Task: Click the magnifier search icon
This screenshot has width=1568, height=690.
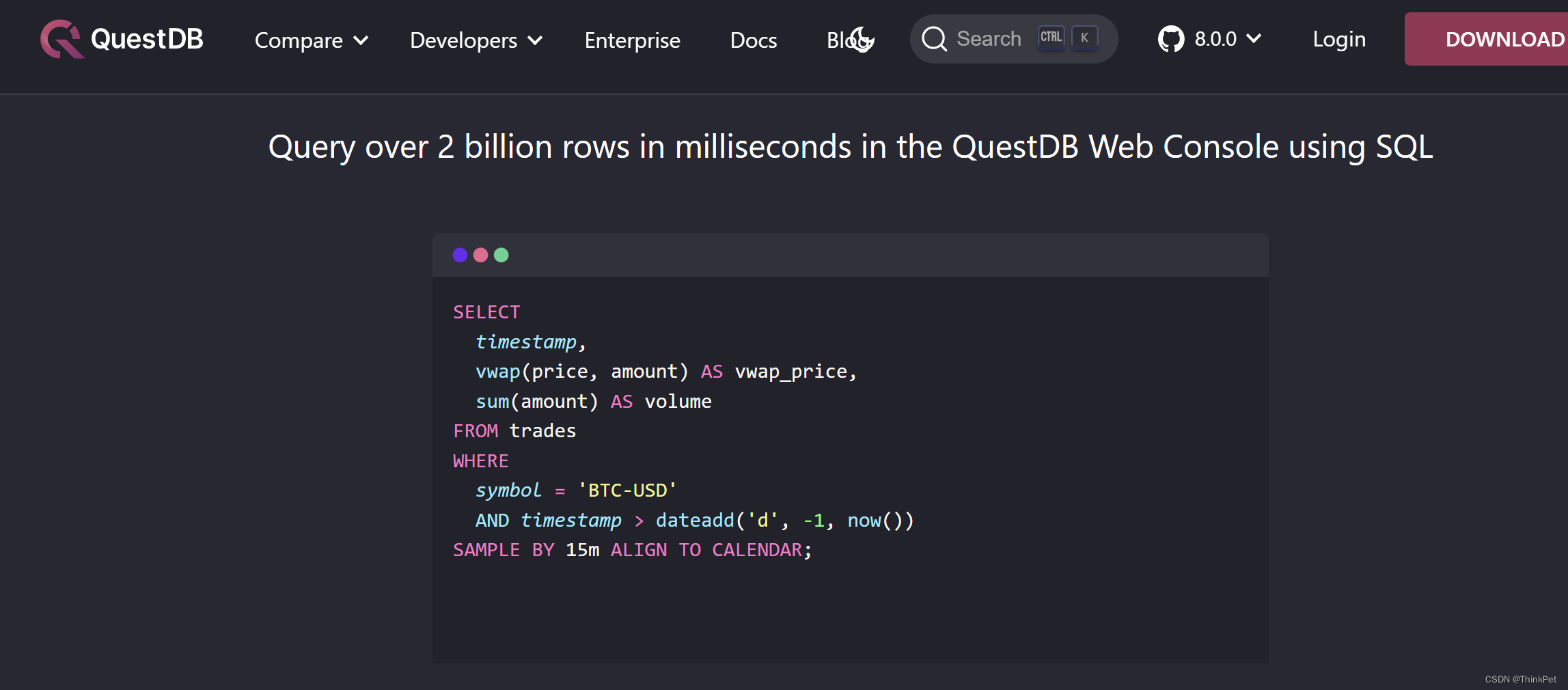Action: (x=935, y=39)
